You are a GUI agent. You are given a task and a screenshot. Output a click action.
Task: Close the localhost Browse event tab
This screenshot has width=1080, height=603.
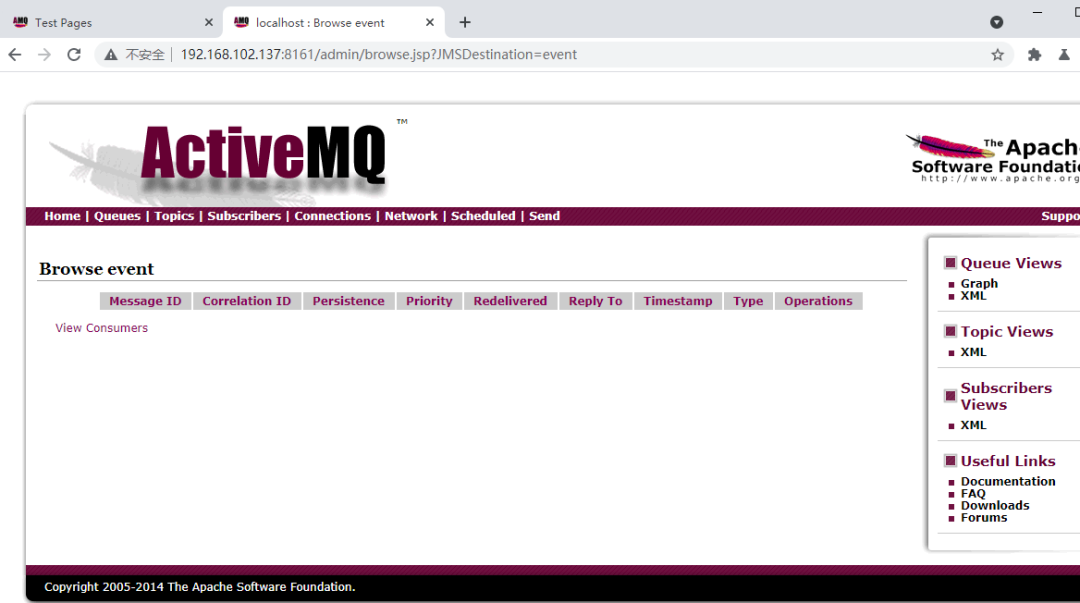click(x=430, y=23)
